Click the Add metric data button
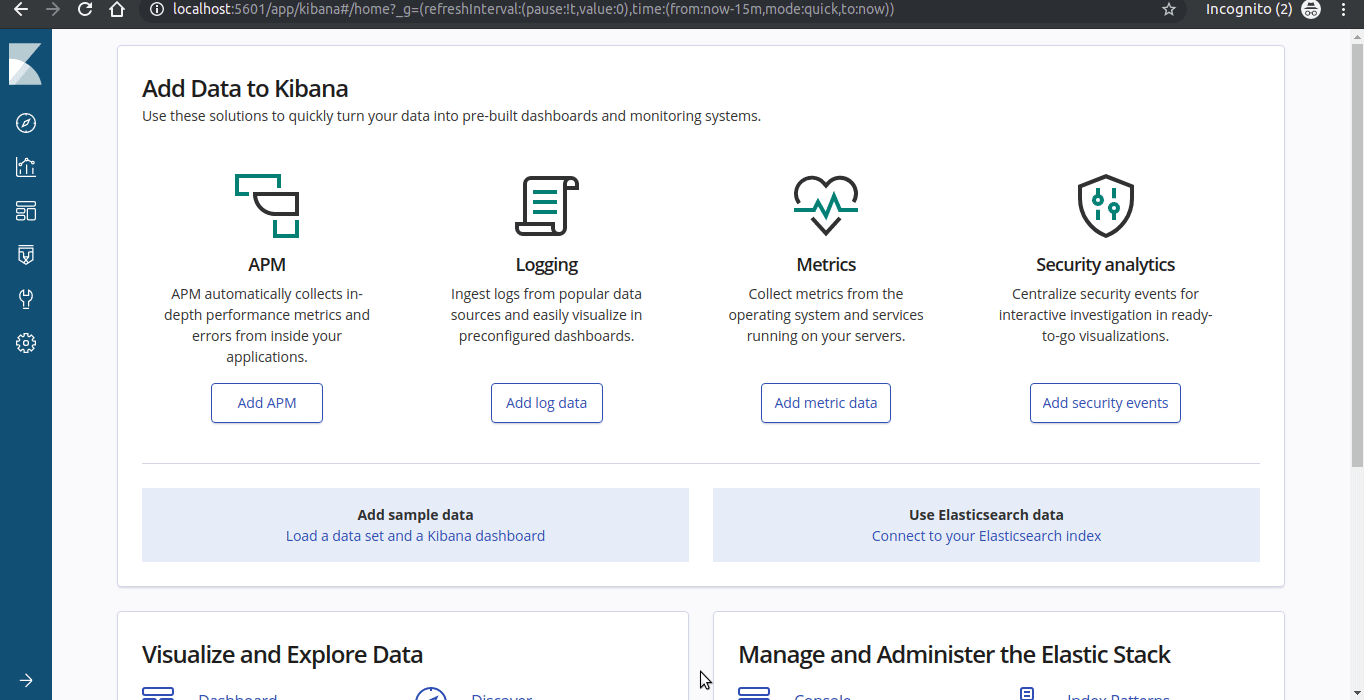This screenshot has width=1364, height=700. pyautogui.click(x=826, y=403)
